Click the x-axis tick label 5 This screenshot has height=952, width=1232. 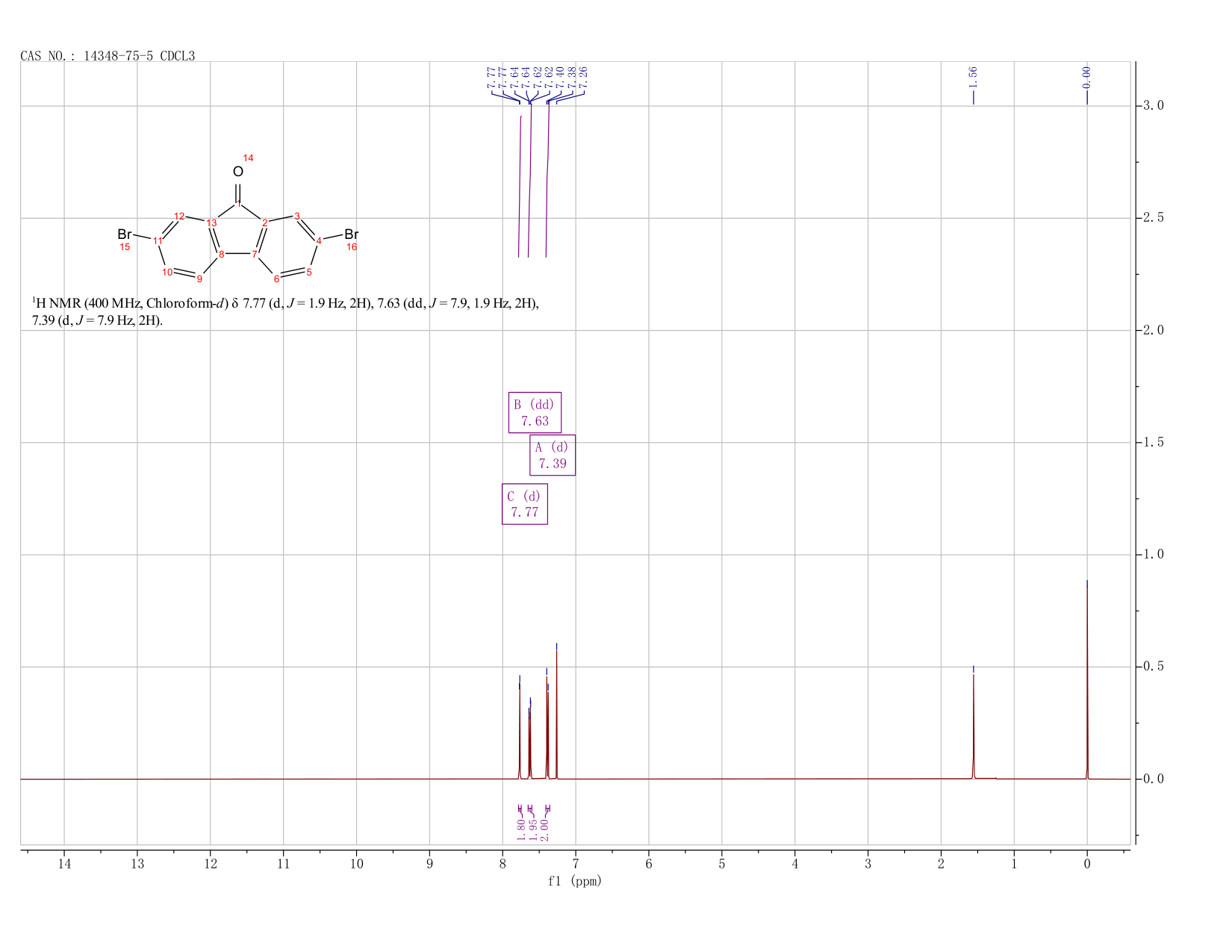click(722, 864)
